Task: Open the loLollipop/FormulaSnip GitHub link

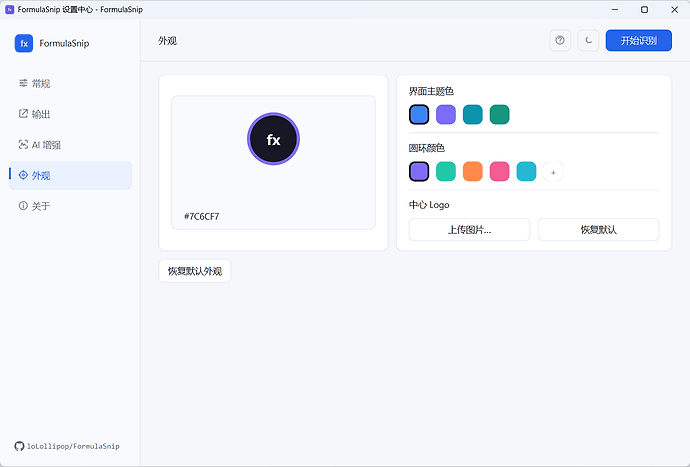Action: pos(73,446)
